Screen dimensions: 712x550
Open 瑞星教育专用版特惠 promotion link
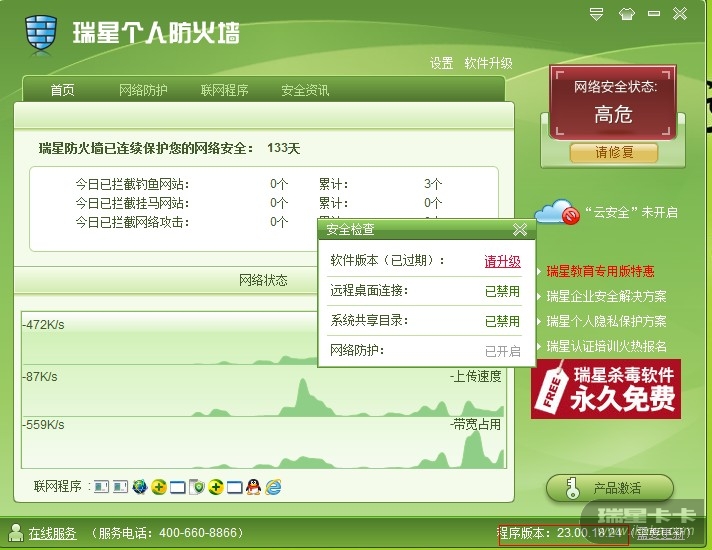pos(600,271)
